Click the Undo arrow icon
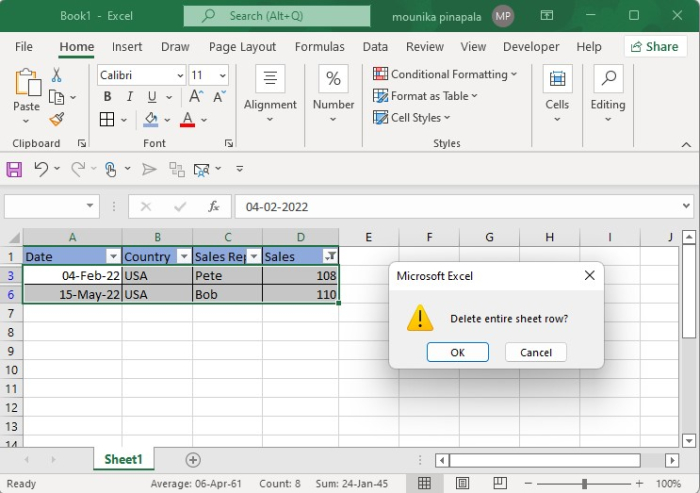 (41, 169)
